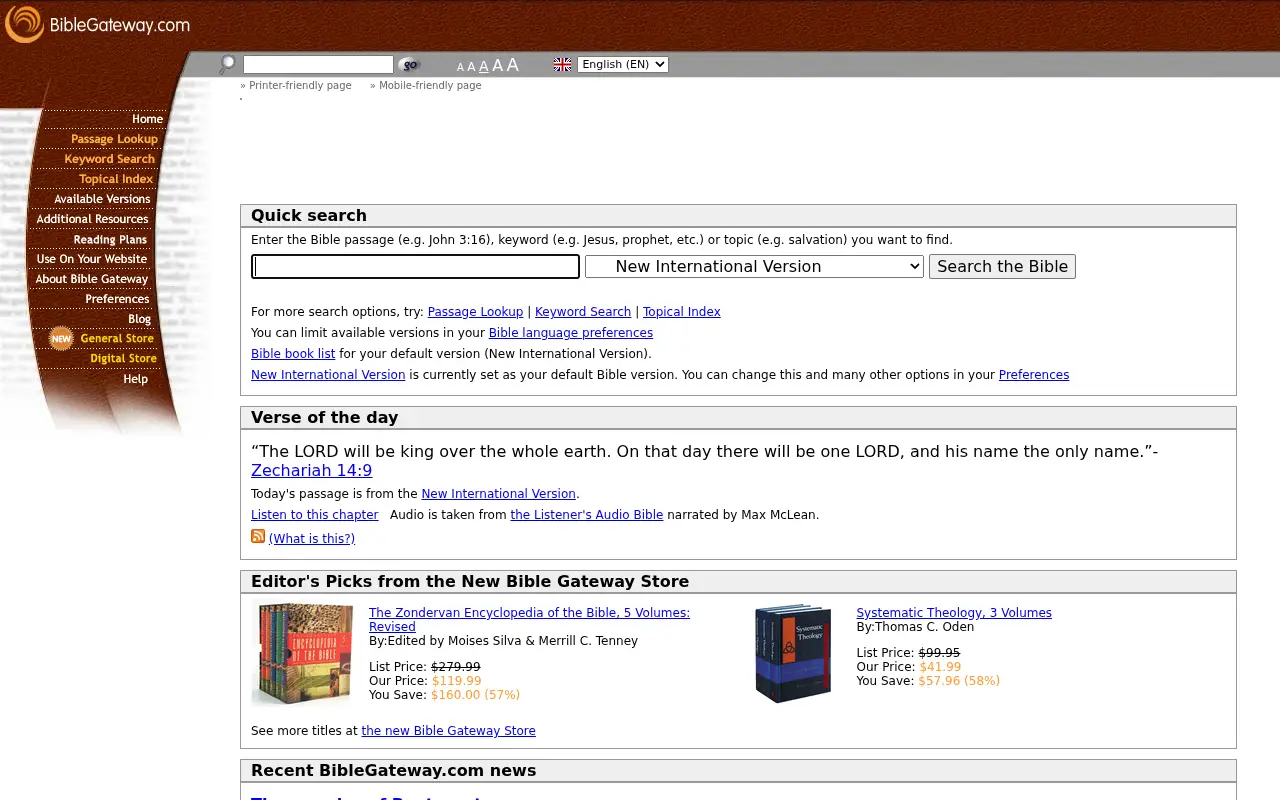
Task: Follow the Keyword Search link in Quick search
Action: [583, 312]
